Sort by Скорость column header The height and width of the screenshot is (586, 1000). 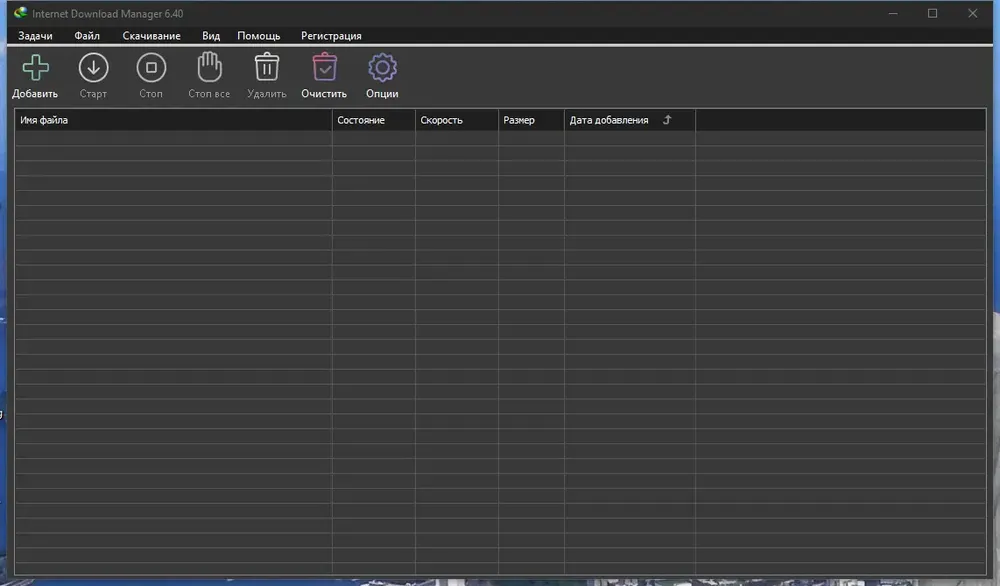point(457,120)
